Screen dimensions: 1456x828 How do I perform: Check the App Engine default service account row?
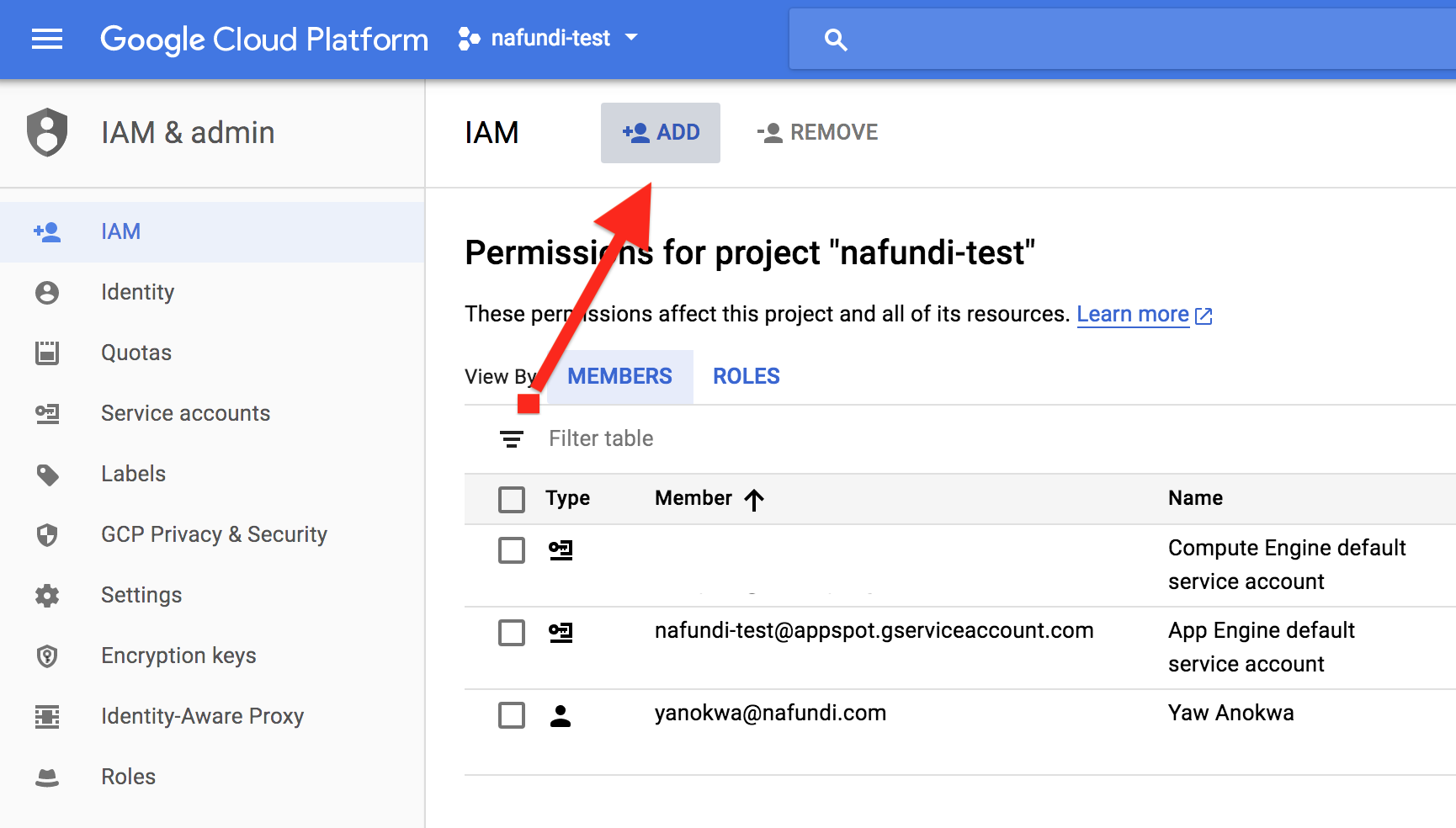(512, 633)
